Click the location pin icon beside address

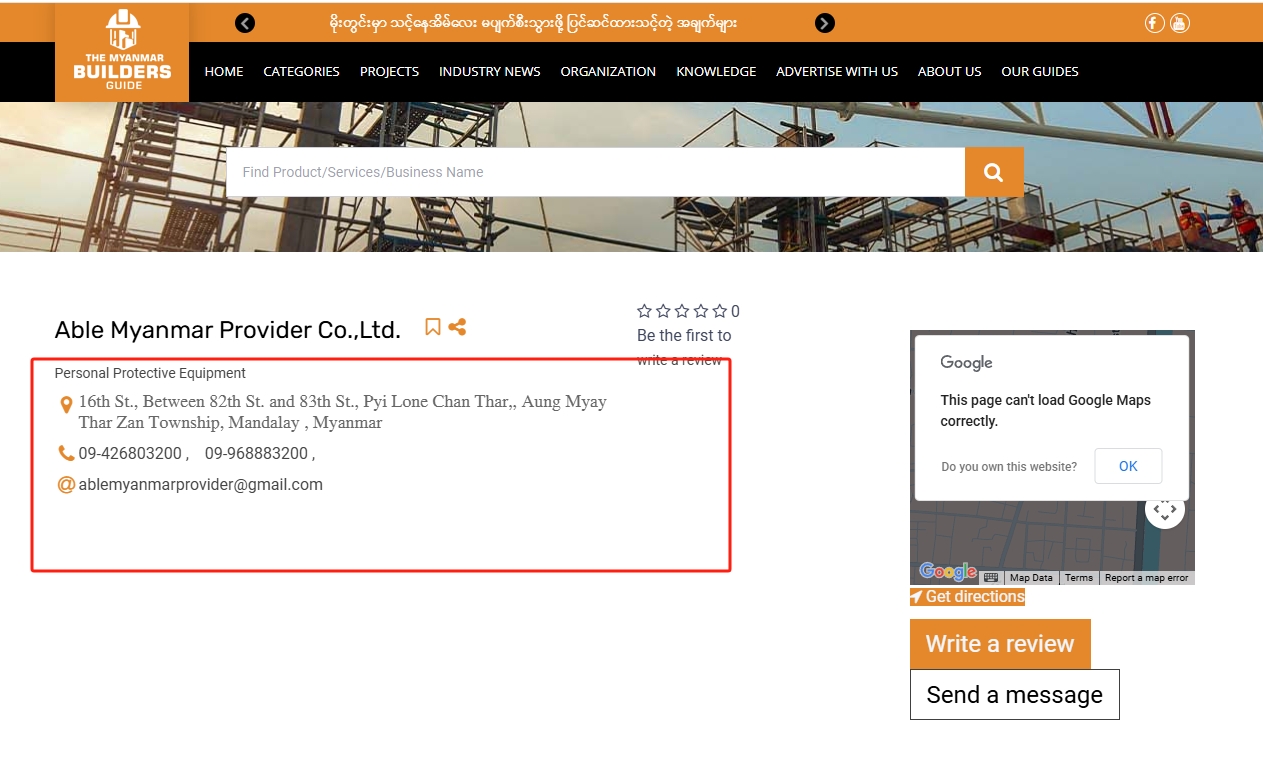coord(66,405)
